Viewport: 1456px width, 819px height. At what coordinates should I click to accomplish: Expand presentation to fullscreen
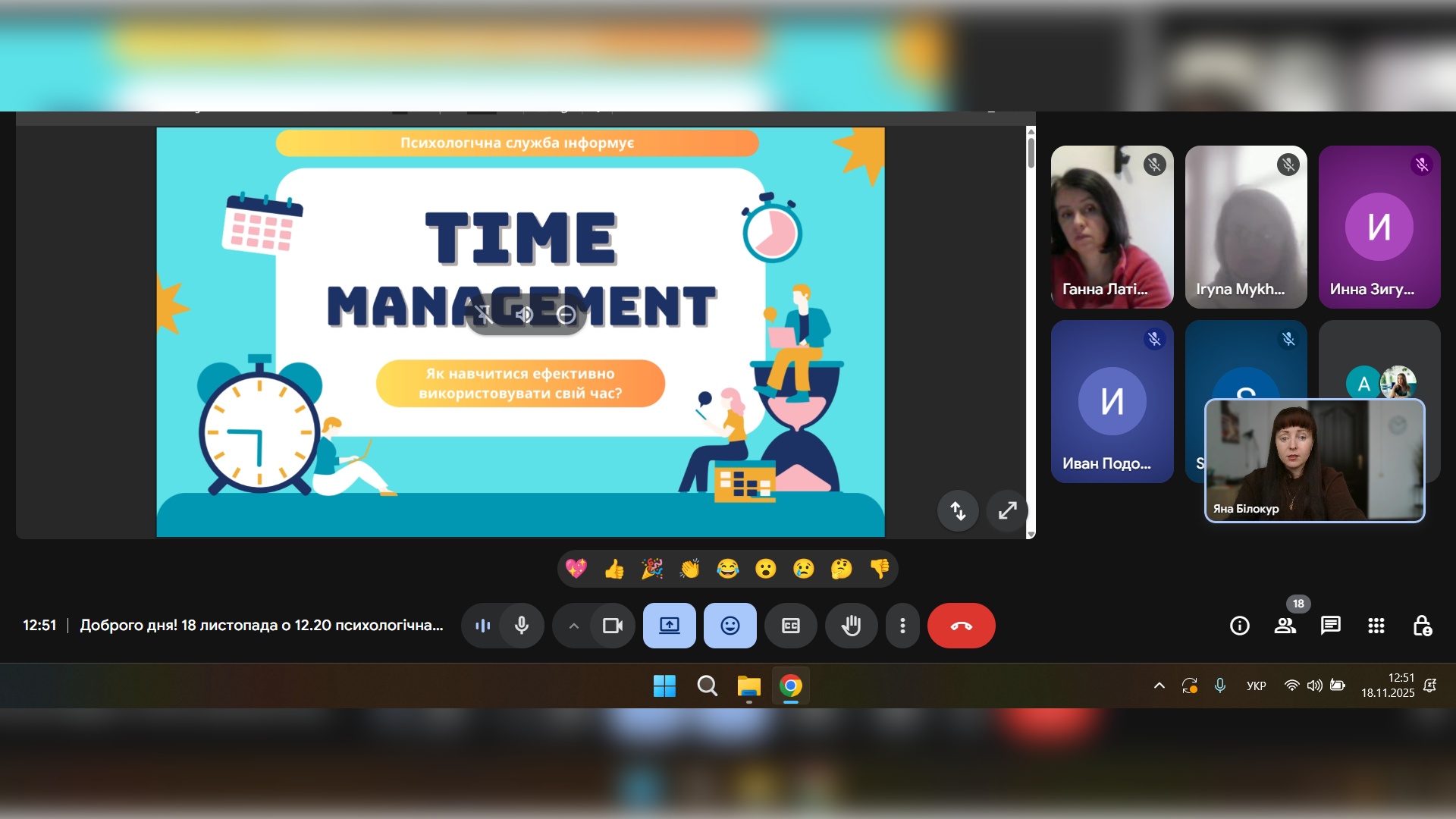click(x=1007, y=511)
